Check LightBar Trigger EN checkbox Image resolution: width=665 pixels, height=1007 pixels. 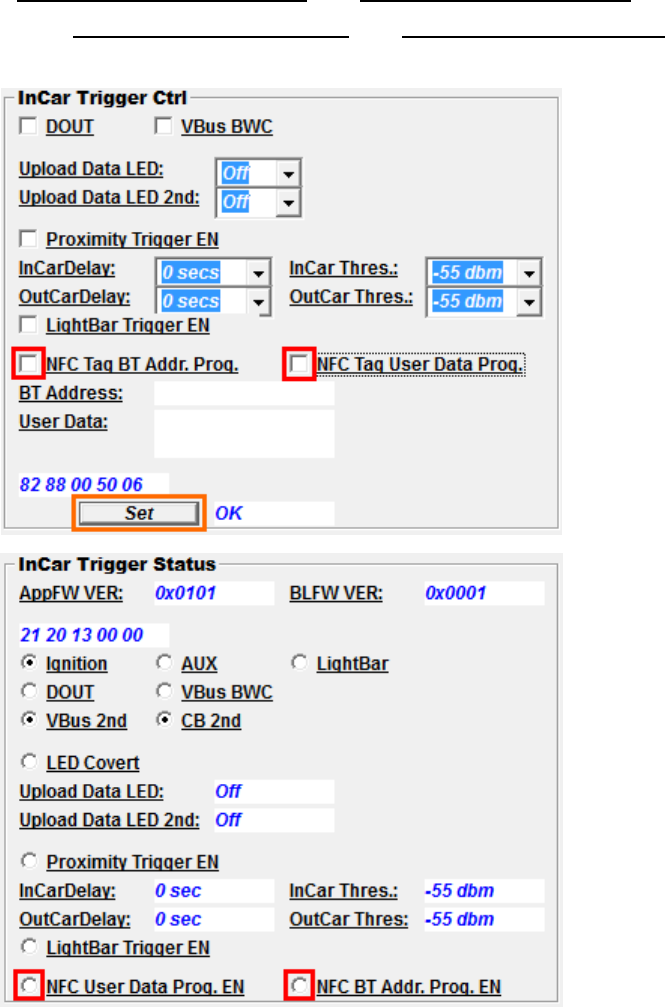click(28, 325)
